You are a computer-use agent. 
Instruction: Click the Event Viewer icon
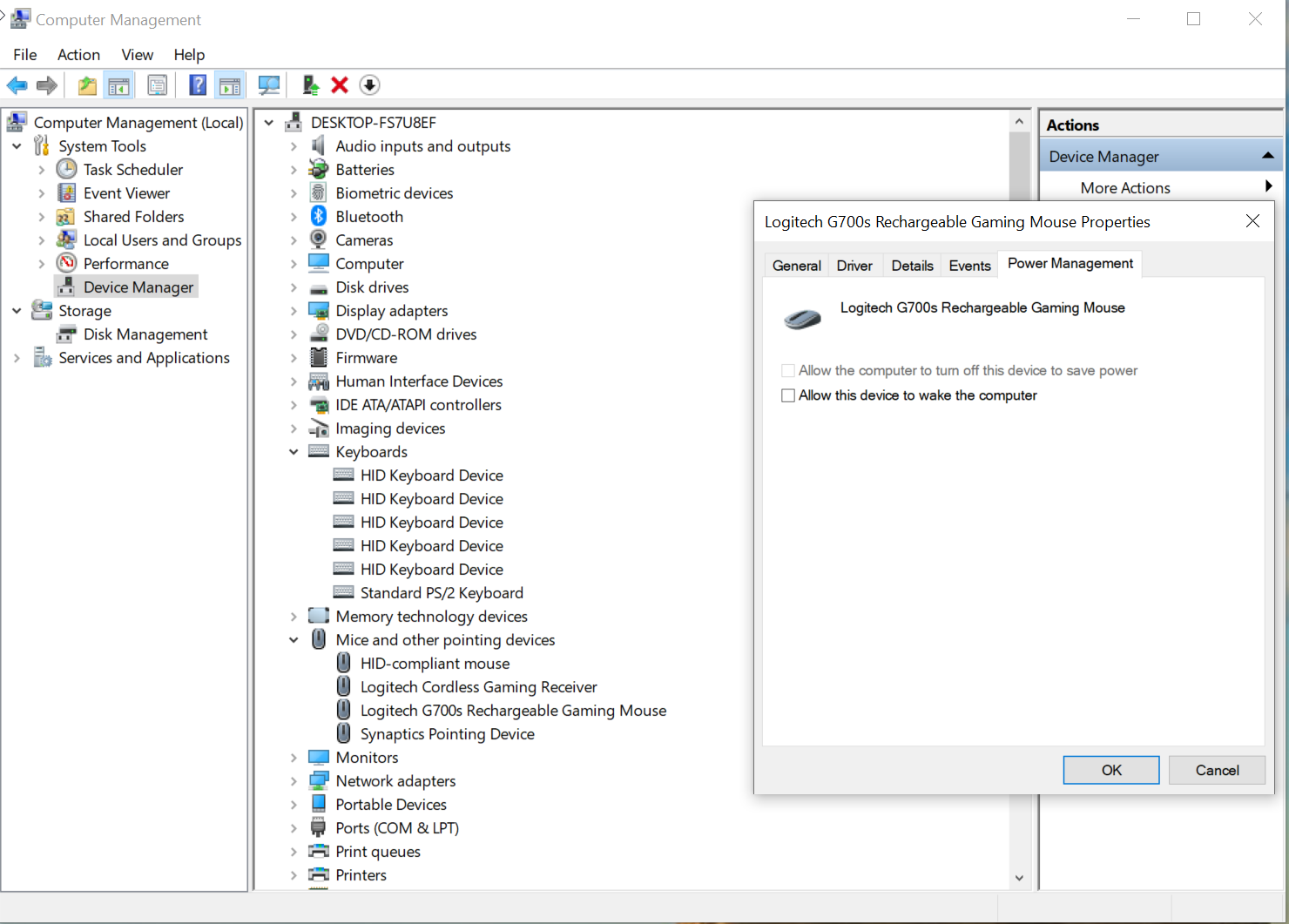[67, 192]
